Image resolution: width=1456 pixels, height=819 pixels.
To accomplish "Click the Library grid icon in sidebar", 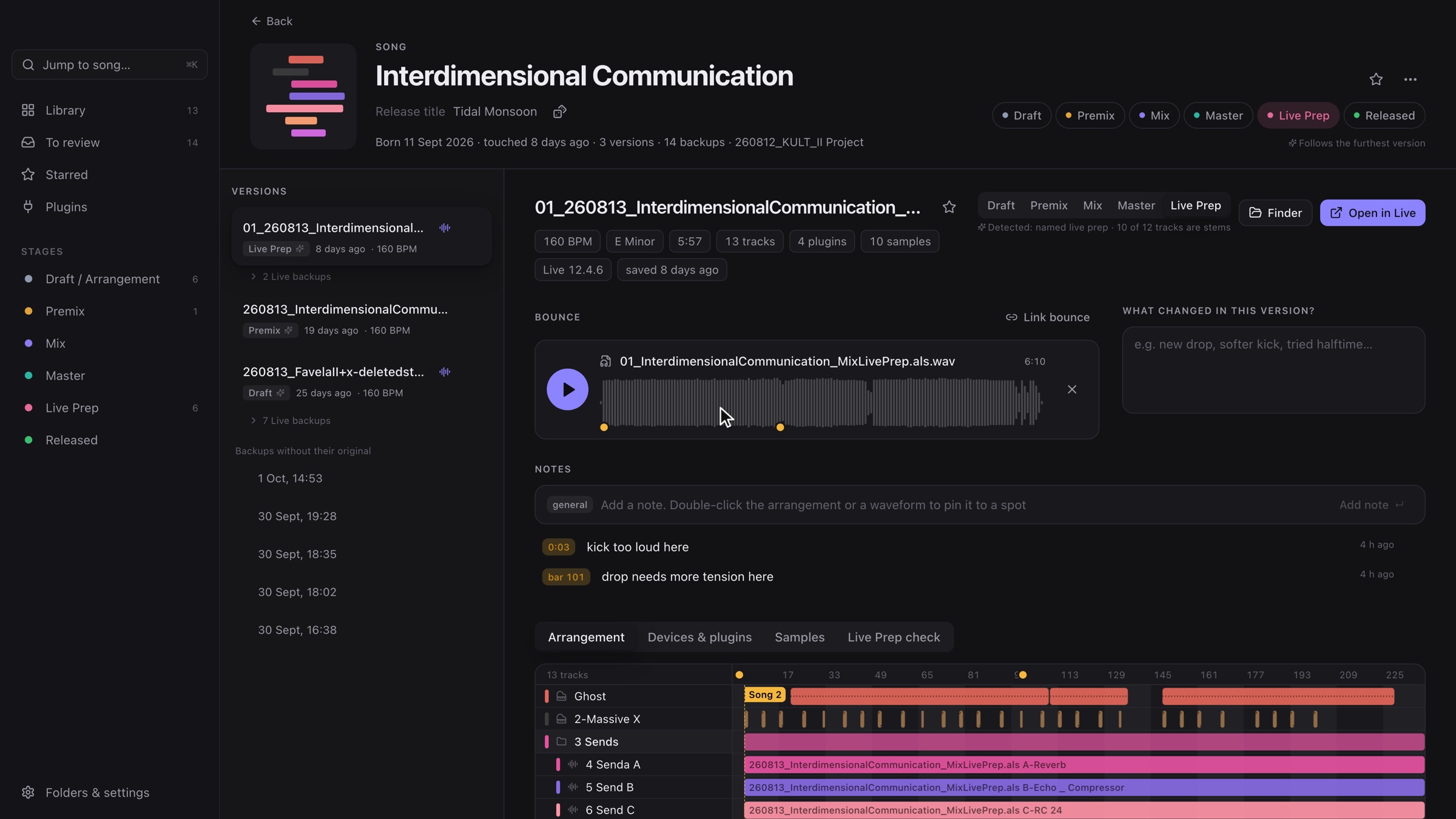I will coord(28,110).
